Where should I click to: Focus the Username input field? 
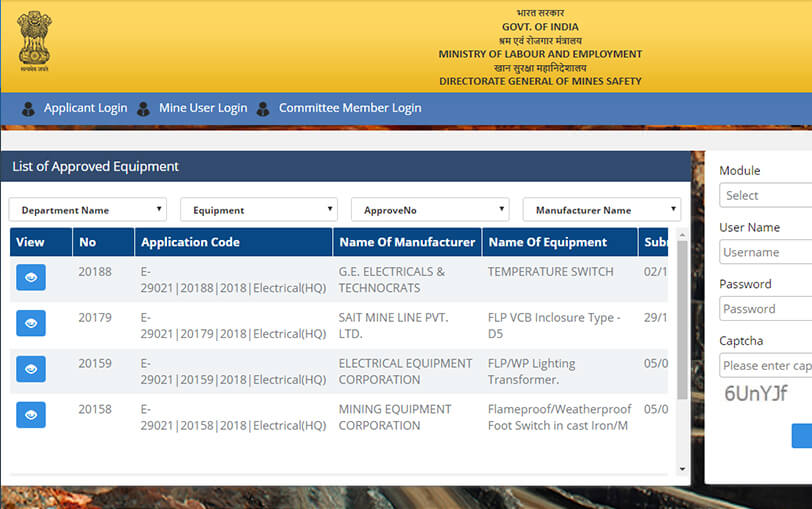point(765,252)
